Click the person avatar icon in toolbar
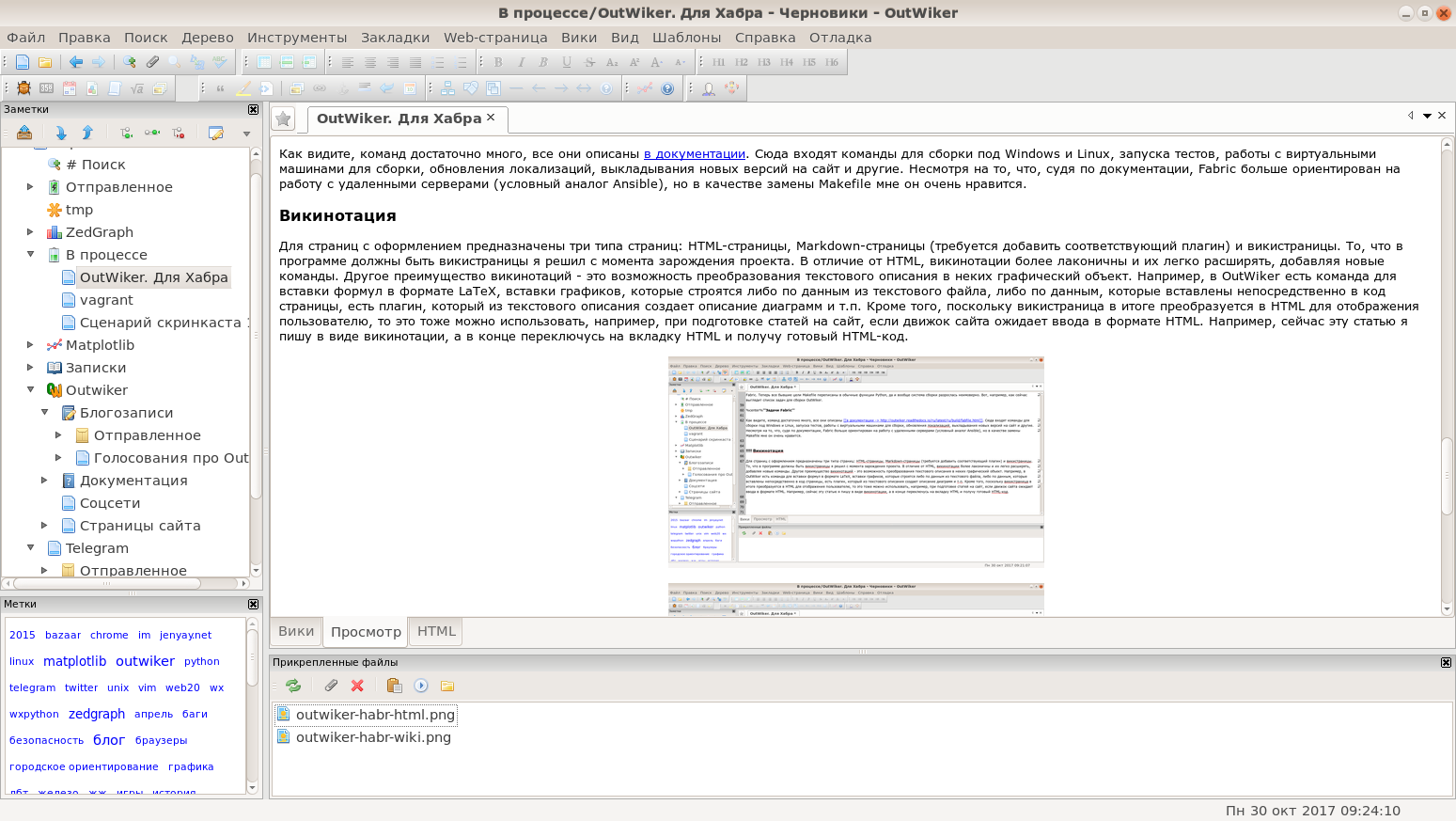The height and width of the screenshot is (821, 1456). (x=709, y=88)
